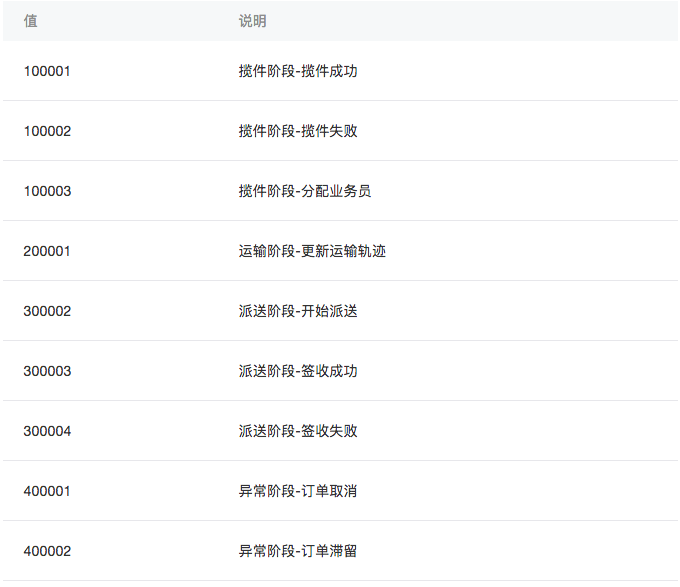Select description 派送阶段-签收失败
The width and height of the screenshot is (680, 587).
pos(298,431)
